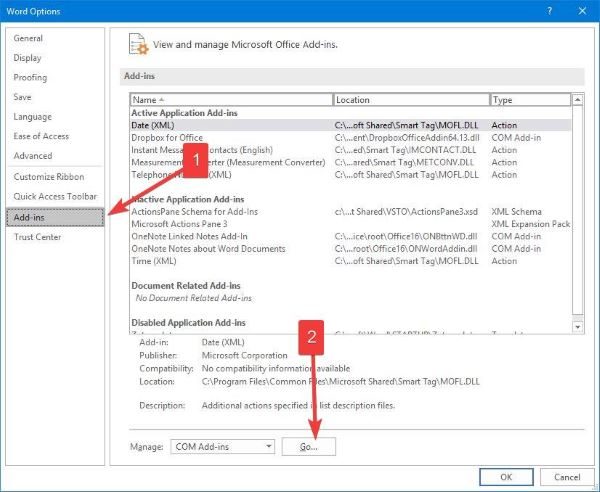
Task: Click the Help question mark icon
Action: click(x=549, y=11)
